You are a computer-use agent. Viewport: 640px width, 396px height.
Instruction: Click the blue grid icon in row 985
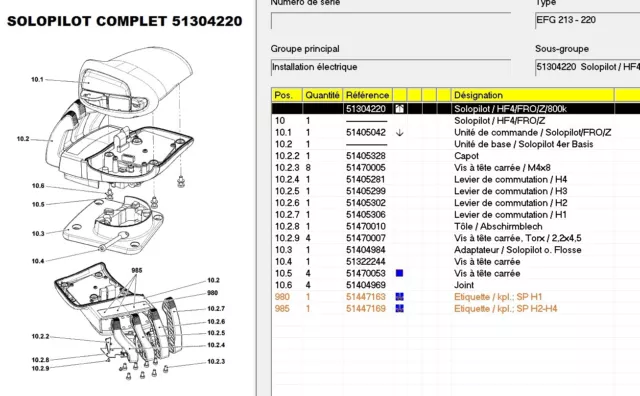[x=400, y=309]
